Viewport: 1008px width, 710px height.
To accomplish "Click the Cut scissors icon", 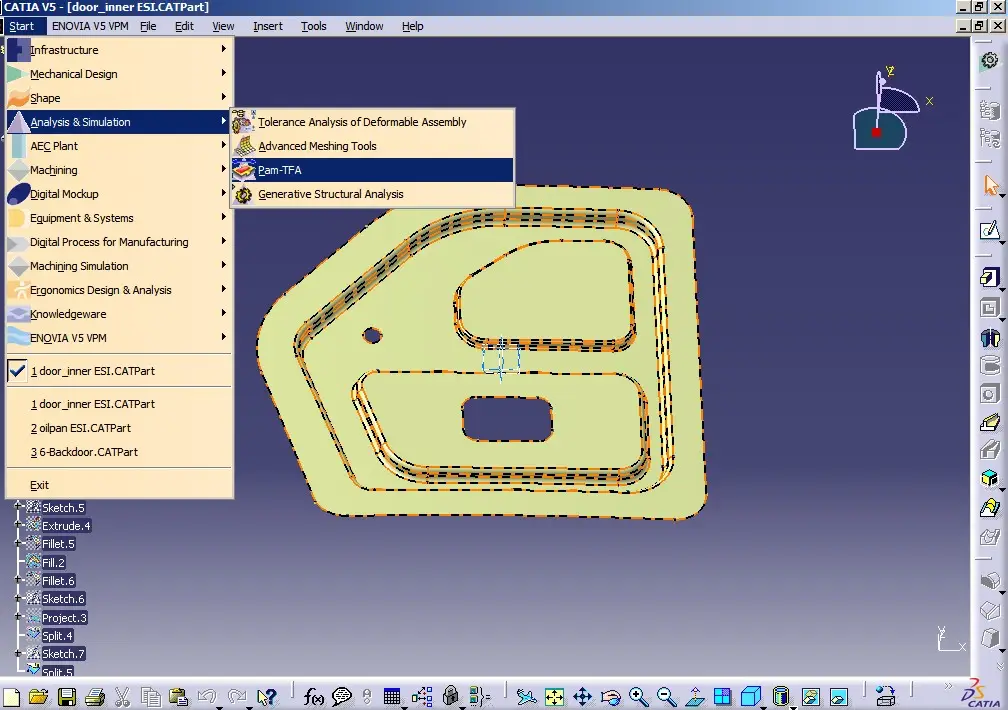I will pos(122,697).
